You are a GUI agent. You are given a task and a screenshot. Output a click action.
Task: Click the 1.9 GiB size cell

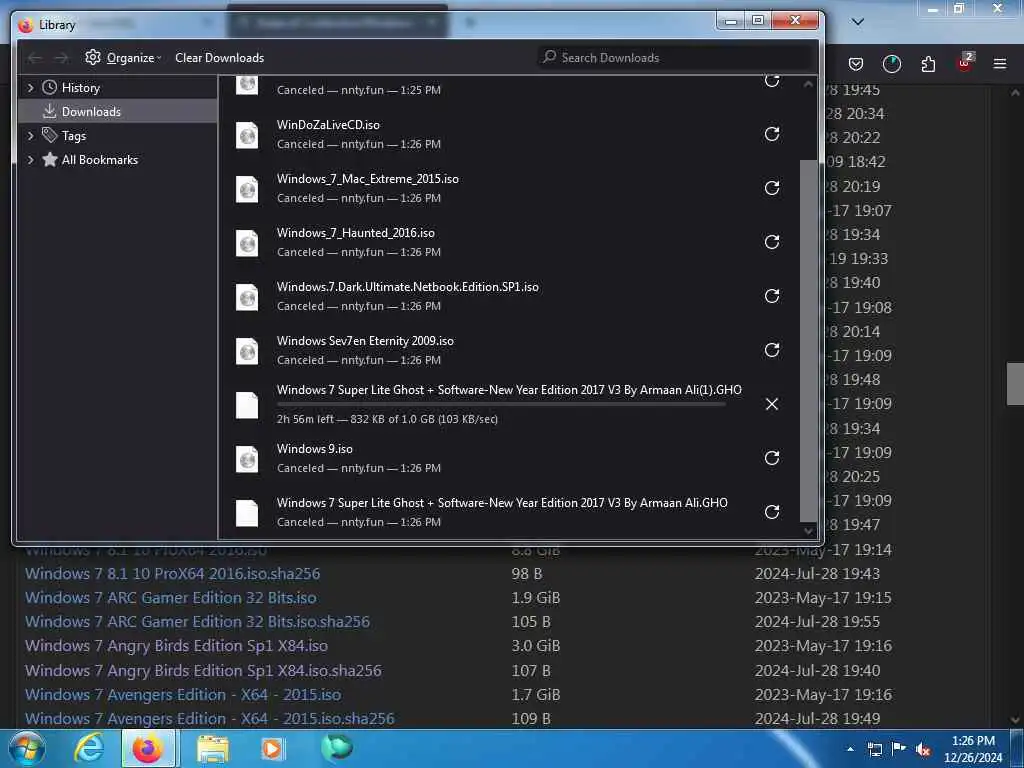[536, 598]
